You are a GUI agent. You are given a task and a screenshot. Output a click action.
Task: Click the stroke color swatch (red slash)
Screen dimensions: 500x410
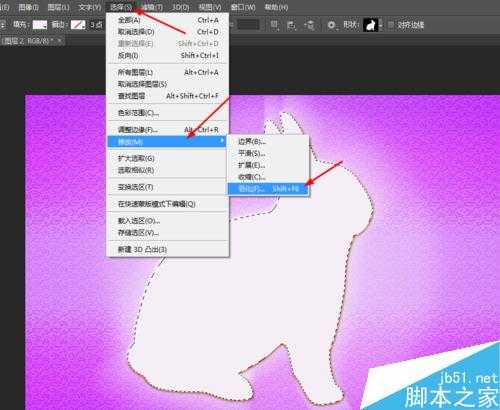pos(78,25)
